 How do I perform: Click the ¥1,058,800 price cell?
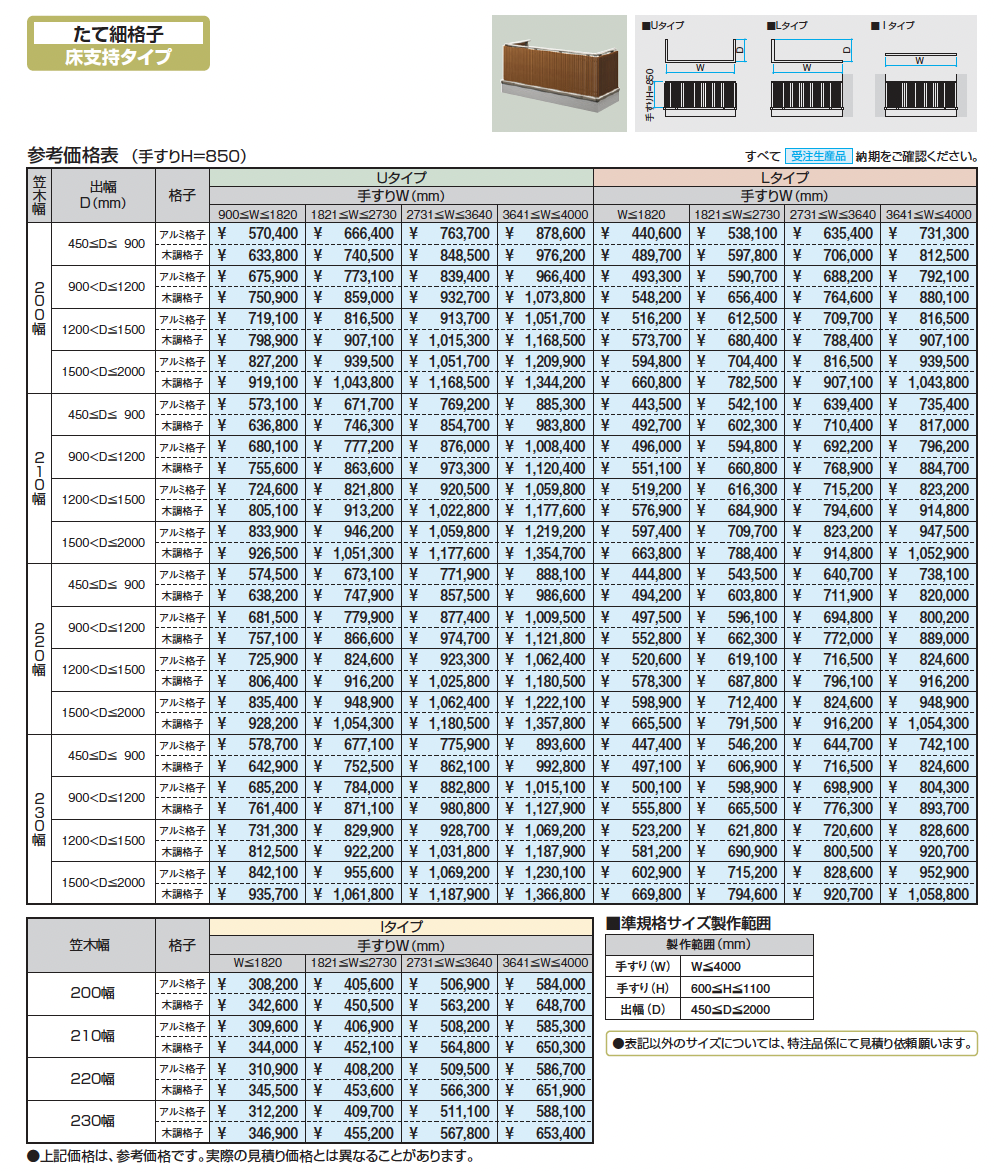coord(928,894)
